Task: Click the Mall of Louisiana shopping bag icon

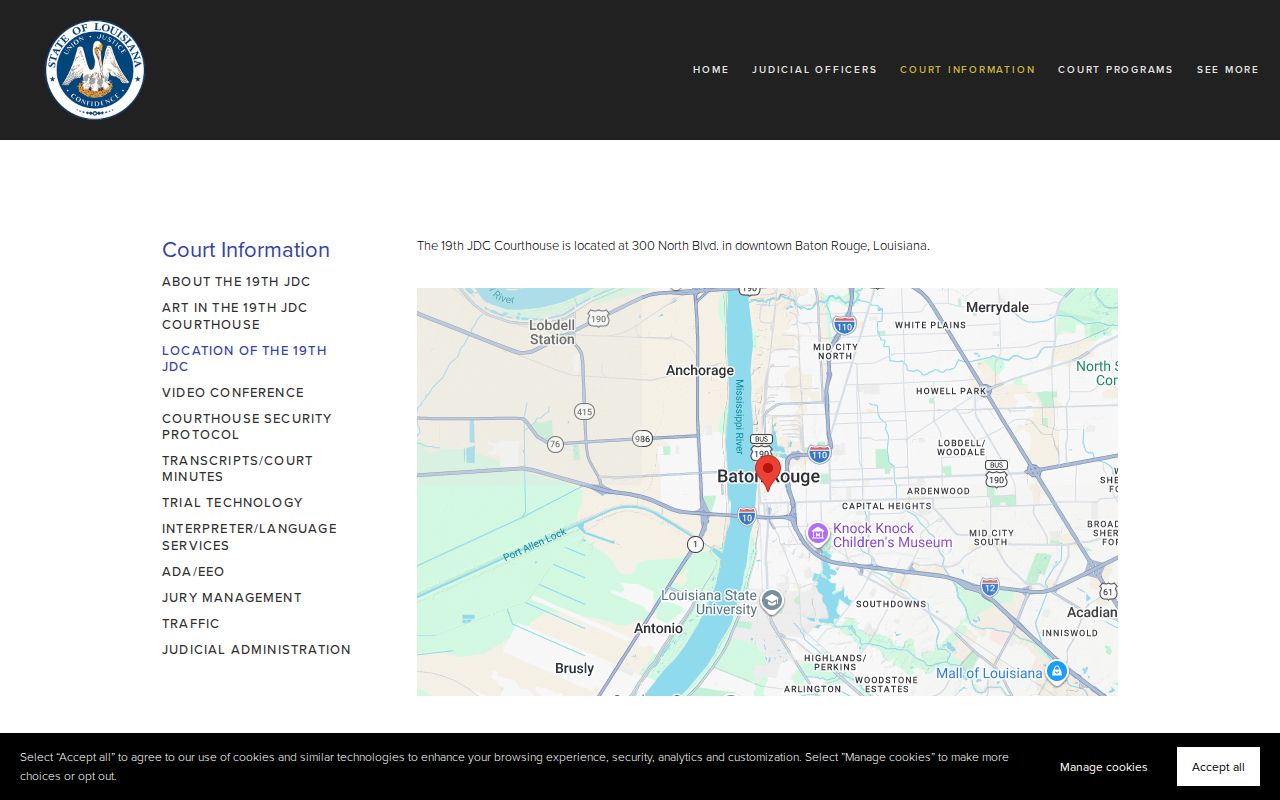Action: [x=1057, y=671]
